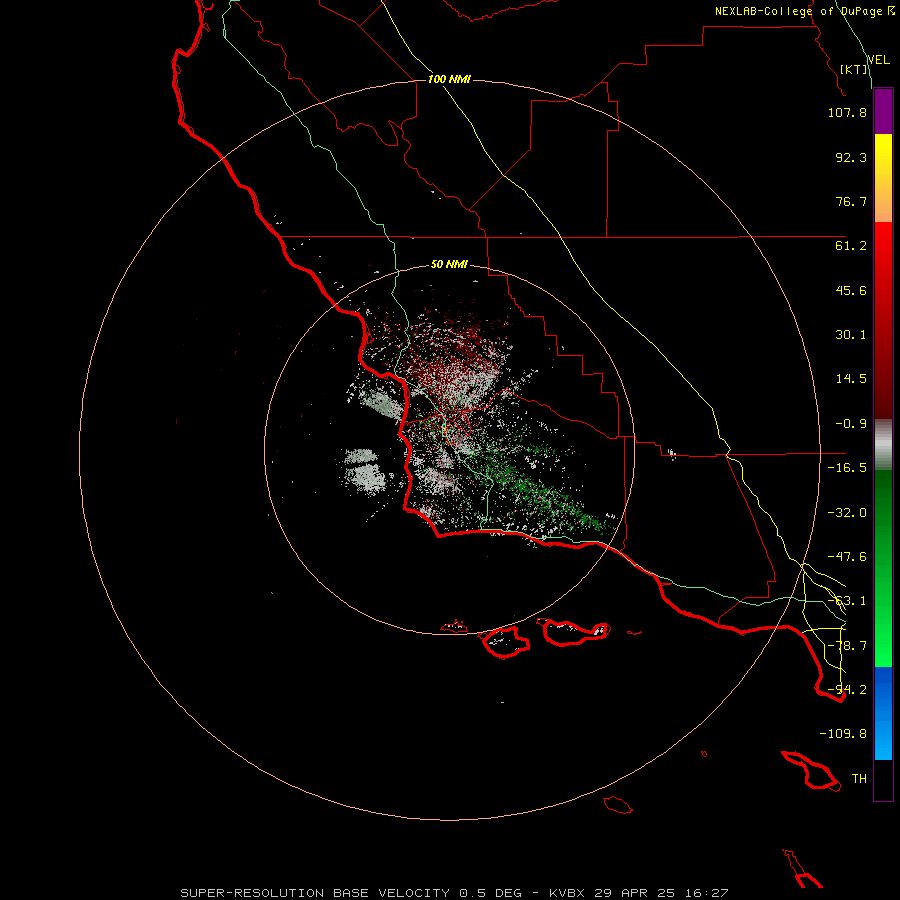The width and height of the screenshot is (900, 900).
Task: Click the VEL legend title
Action: tap(878, 60)
